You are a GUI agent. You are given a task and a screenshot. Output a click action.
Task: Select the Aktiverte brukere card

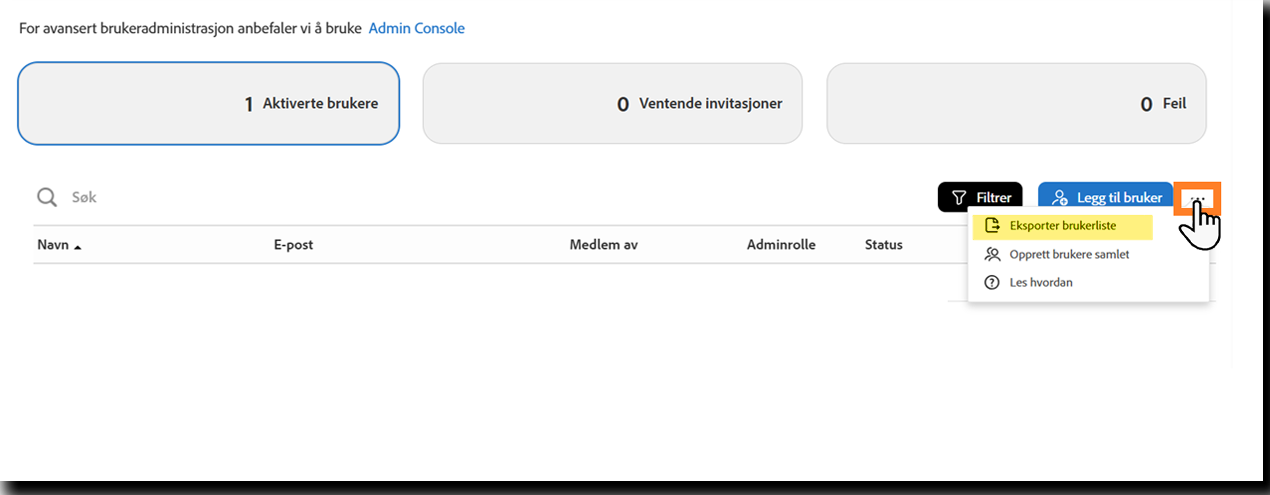click(208, 104)
